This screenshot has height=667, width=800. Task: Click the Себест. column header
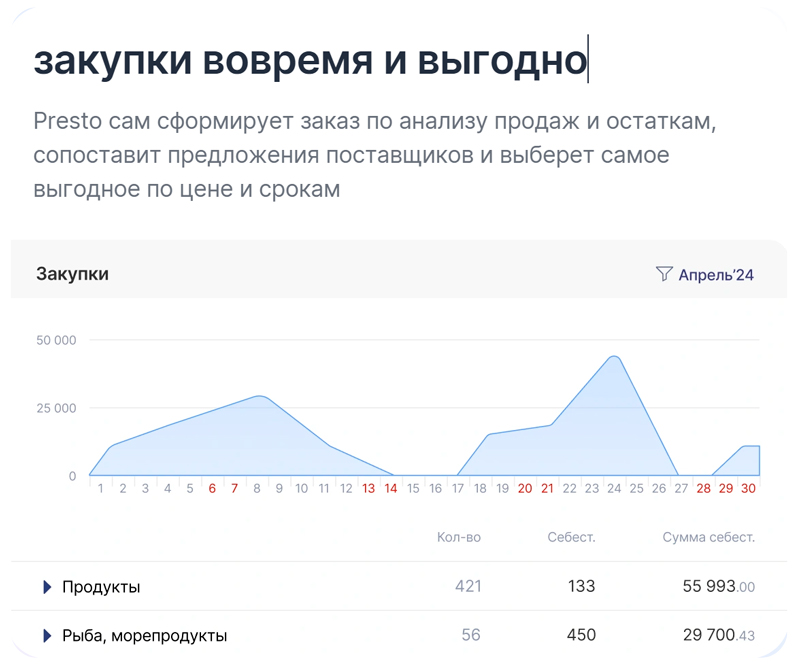coord(571,537)
